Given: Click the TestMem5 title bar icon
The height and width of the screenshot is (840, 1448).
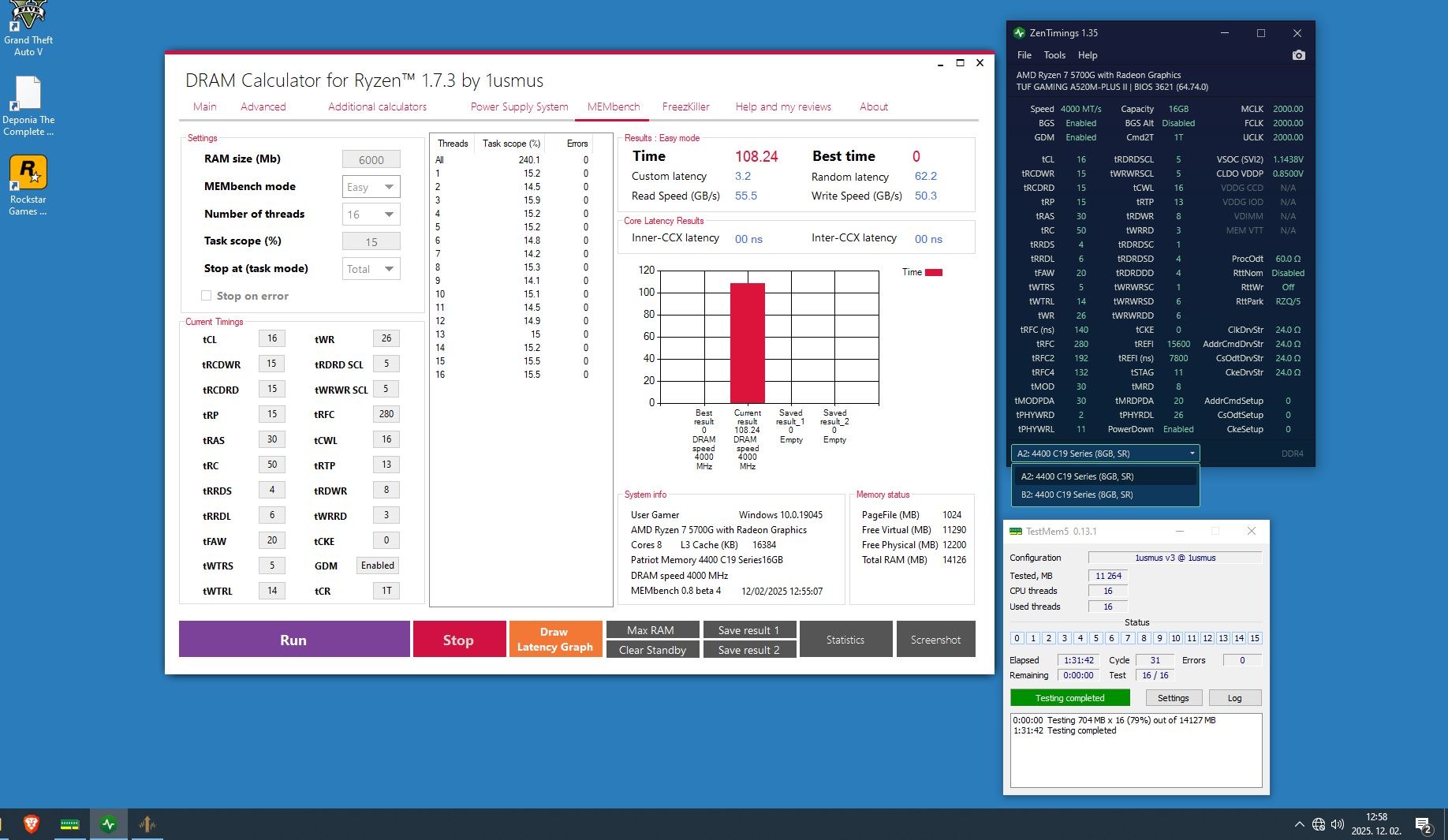Looking at the screenshot, I should click(1016, 531).
